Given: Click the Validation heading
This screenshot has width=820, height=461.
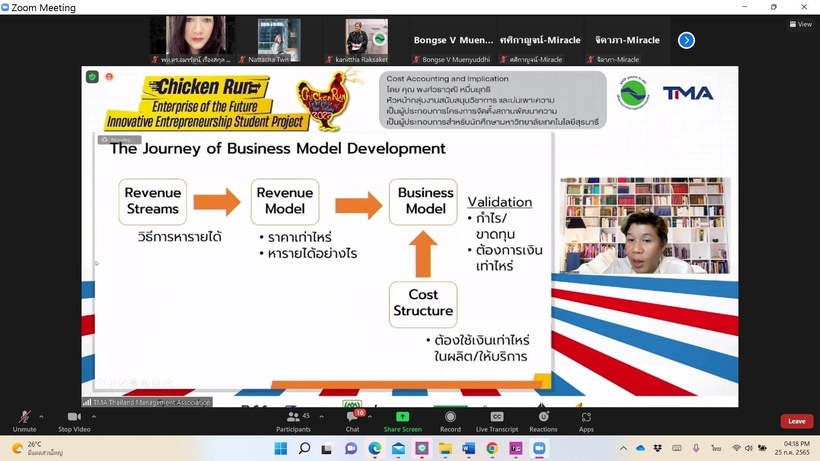Looking at the screenshot, I should point(499,202).
